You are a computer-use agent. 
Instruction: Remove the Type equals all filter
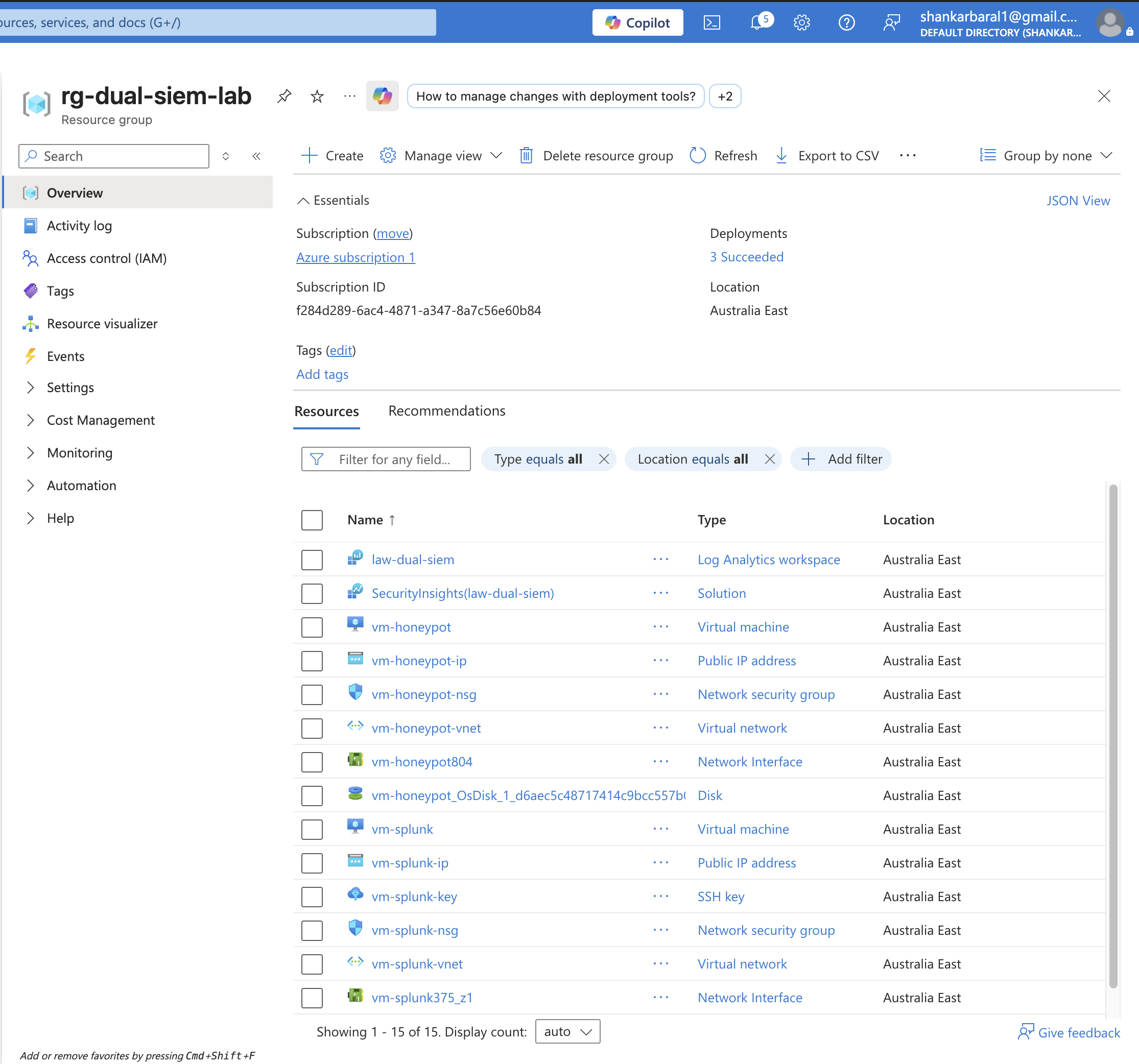click(604, 460)
